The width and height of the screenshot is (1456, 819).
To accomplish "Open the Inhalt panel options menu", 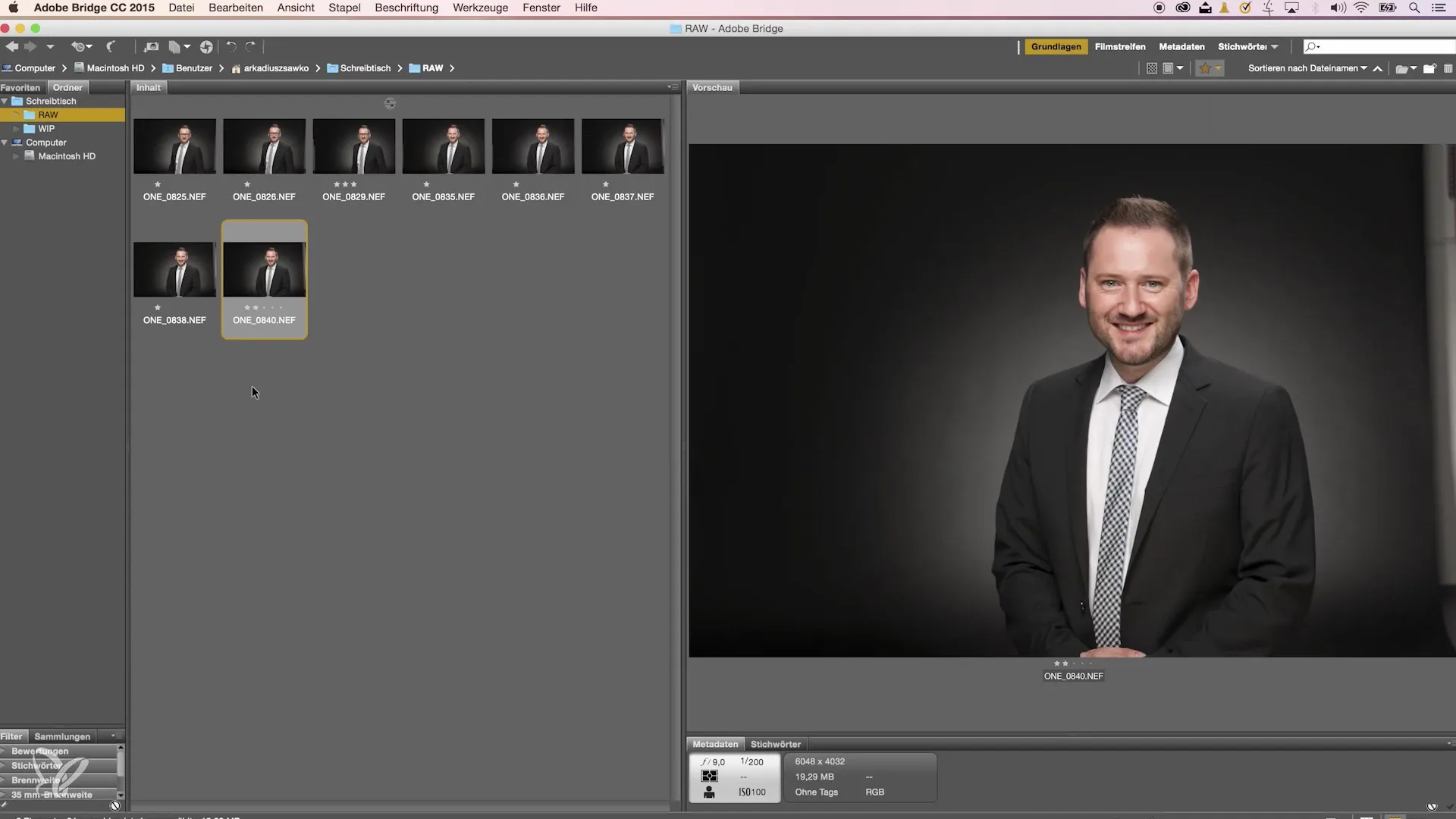I will pyautogui.click(x=673, y=87).
